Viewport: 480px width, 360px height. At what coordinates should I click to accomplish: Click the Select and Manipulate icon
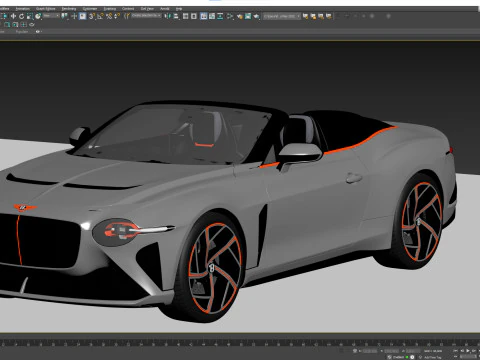pyautogui.click(x=74, y=16)
